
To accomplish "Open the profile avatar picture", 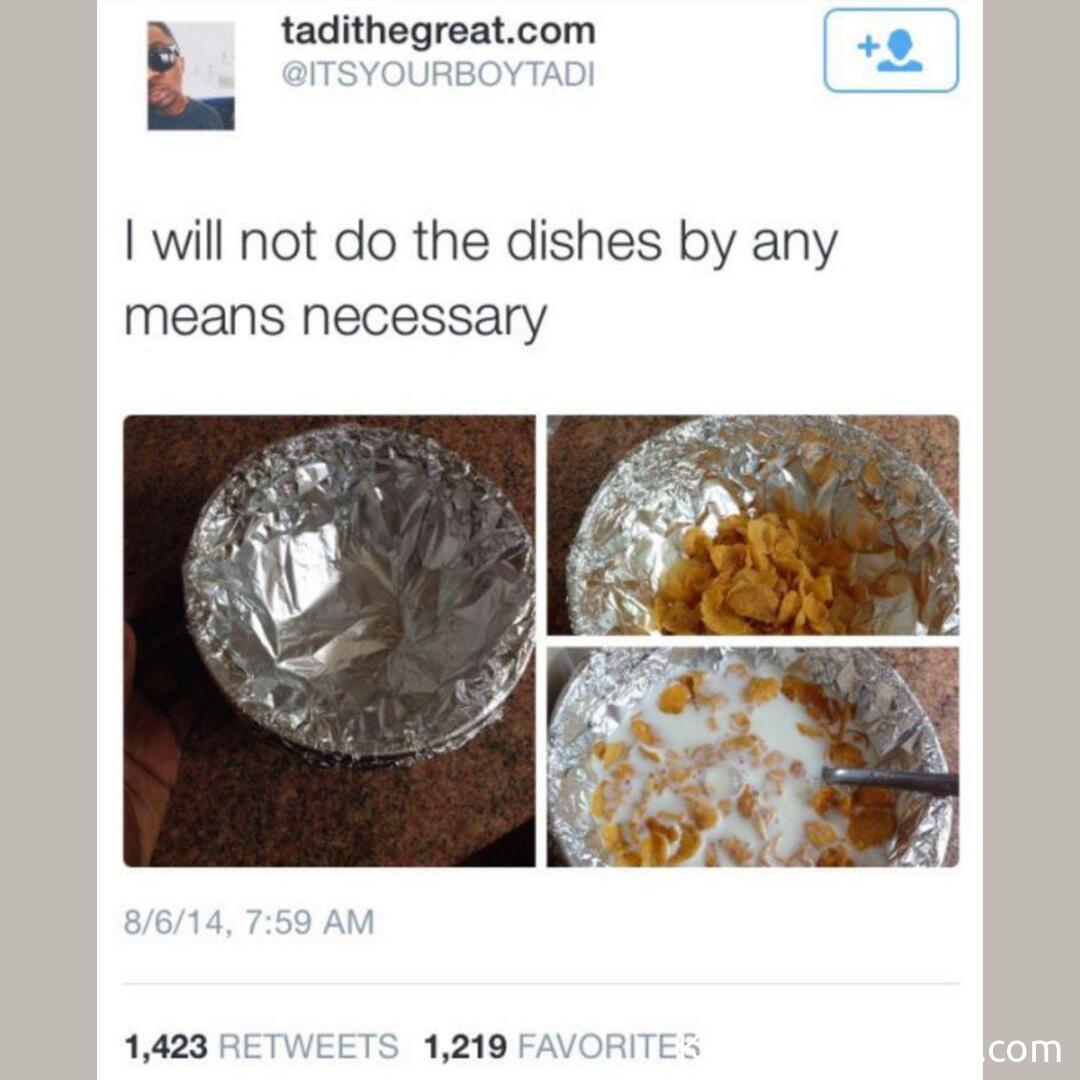I will coord(191,76).
